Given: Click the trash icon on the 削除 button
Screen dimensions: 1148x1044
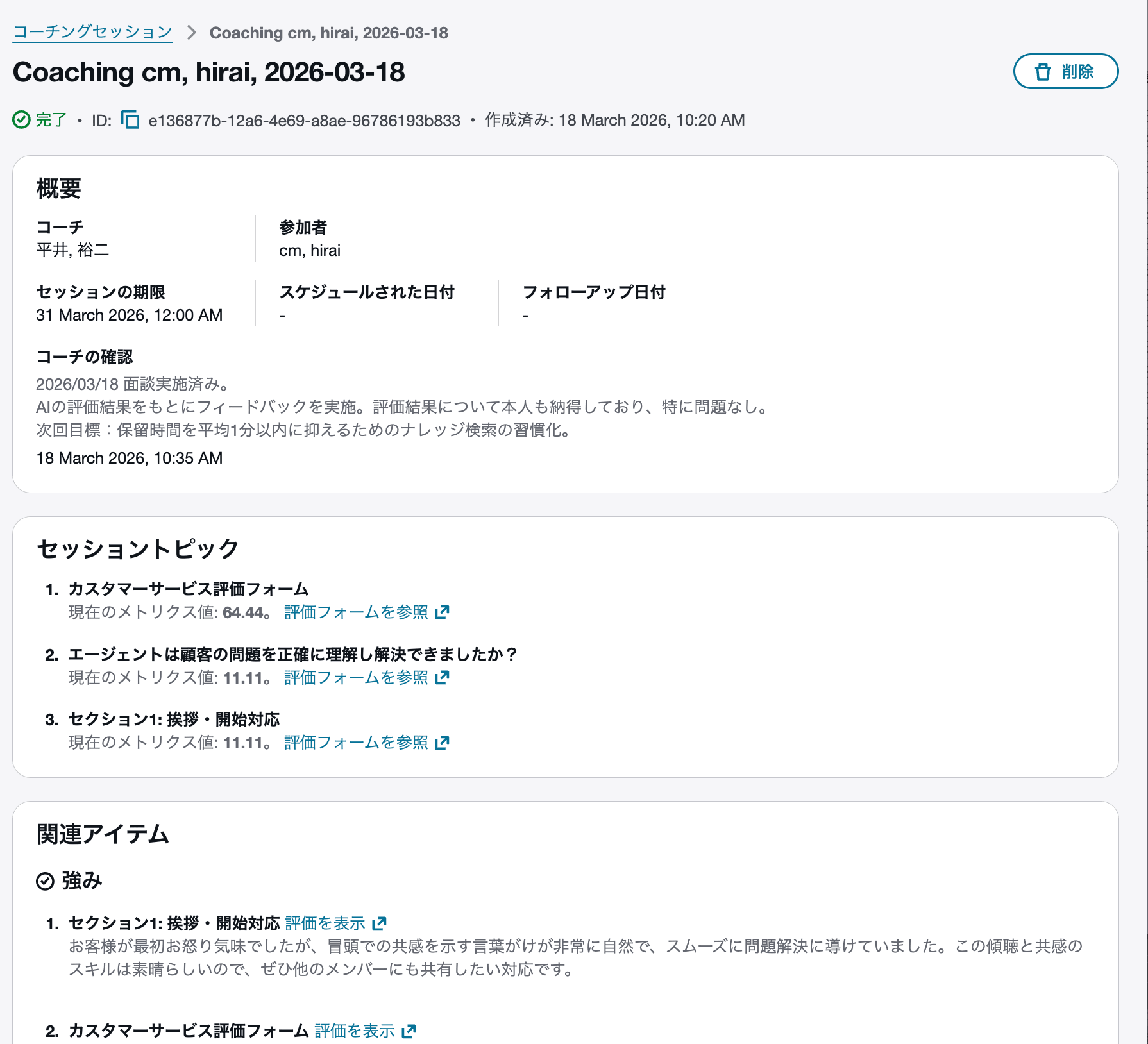Looking at the screenshot, I should 1043,72.
